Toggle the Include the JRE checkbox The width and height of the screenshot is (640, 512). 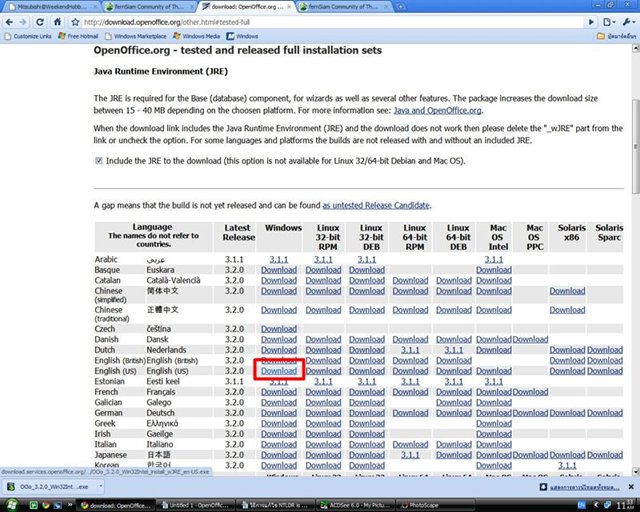[x=98, y=160]
